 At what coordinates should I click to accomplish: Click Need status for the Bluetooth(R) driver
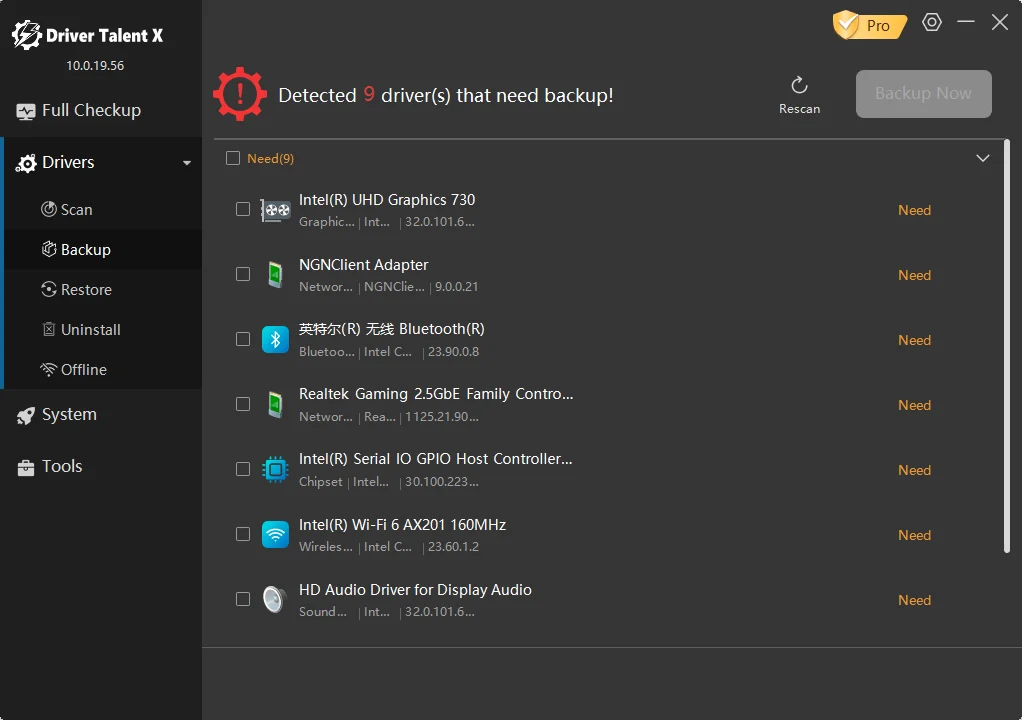click(x=914, y=340)
